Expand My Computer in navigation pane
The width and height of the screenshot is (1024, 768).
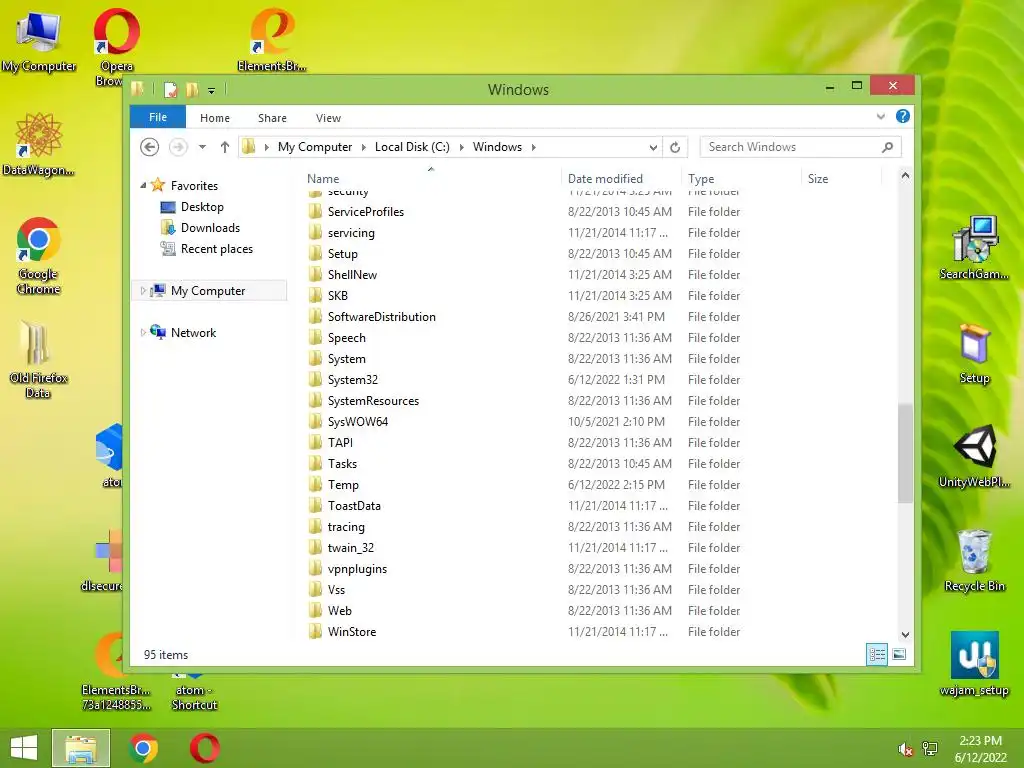(x=143, y=291)
